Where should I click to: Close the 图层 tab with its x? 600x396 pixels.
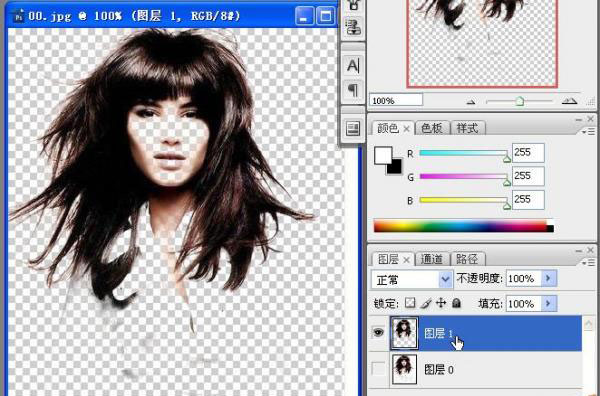point(406,260)
